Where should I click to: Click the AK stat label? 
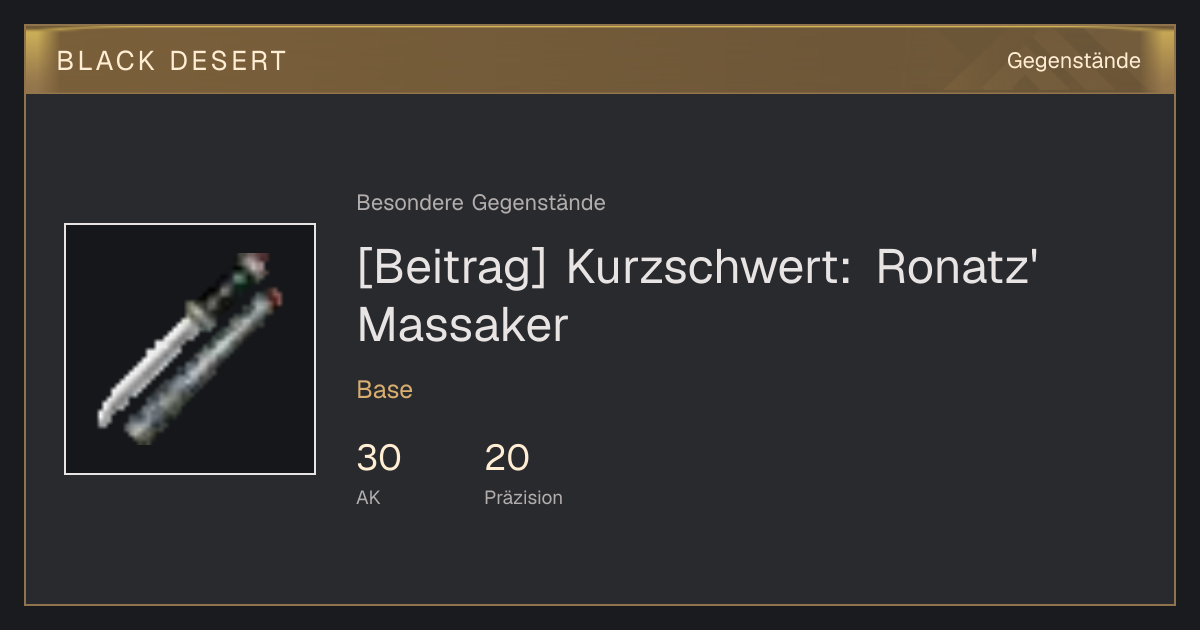pos(368,498)
